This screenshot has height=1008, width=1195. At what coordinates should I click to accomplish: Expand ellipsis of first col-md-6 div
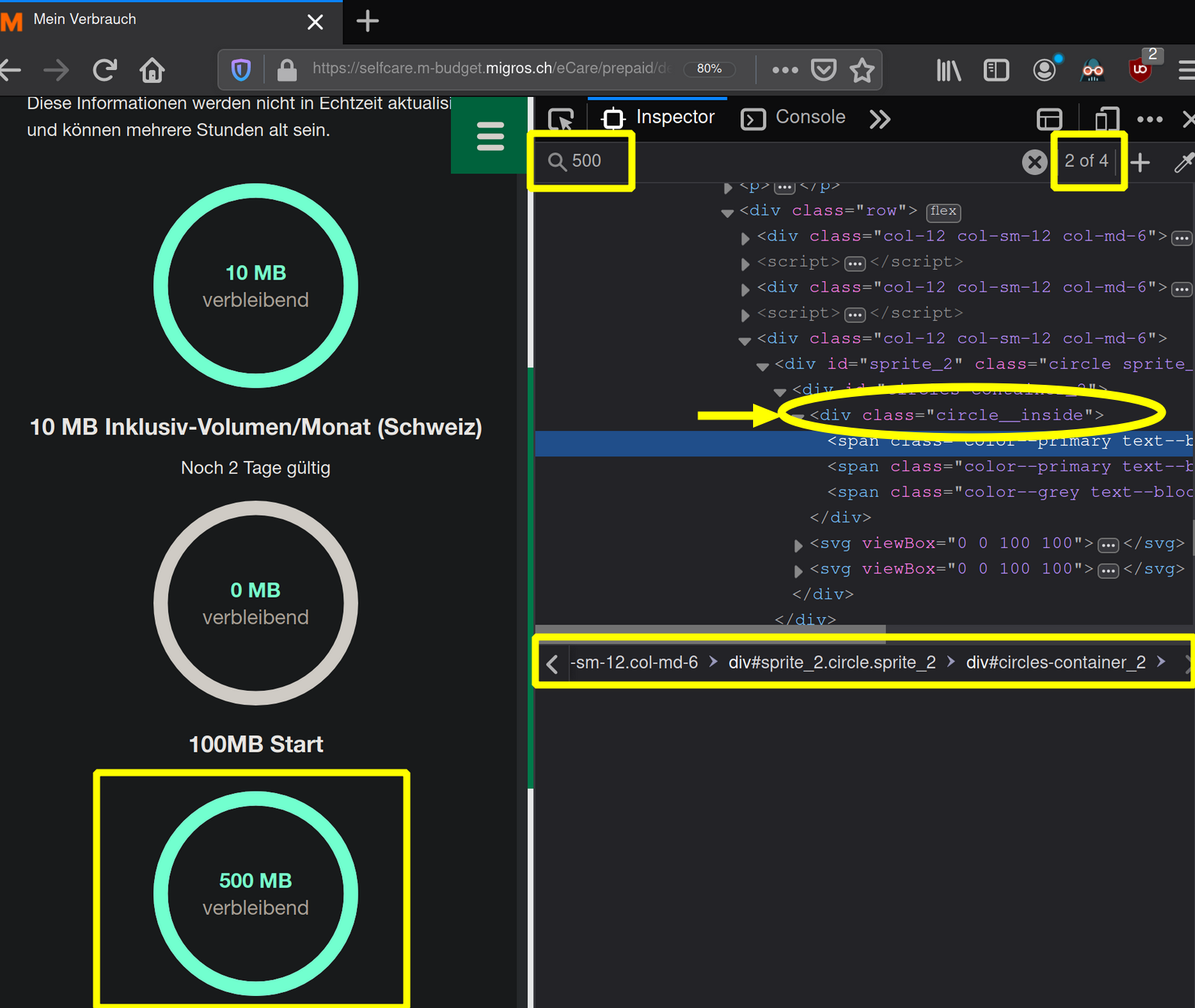[x=1181, y=238]
